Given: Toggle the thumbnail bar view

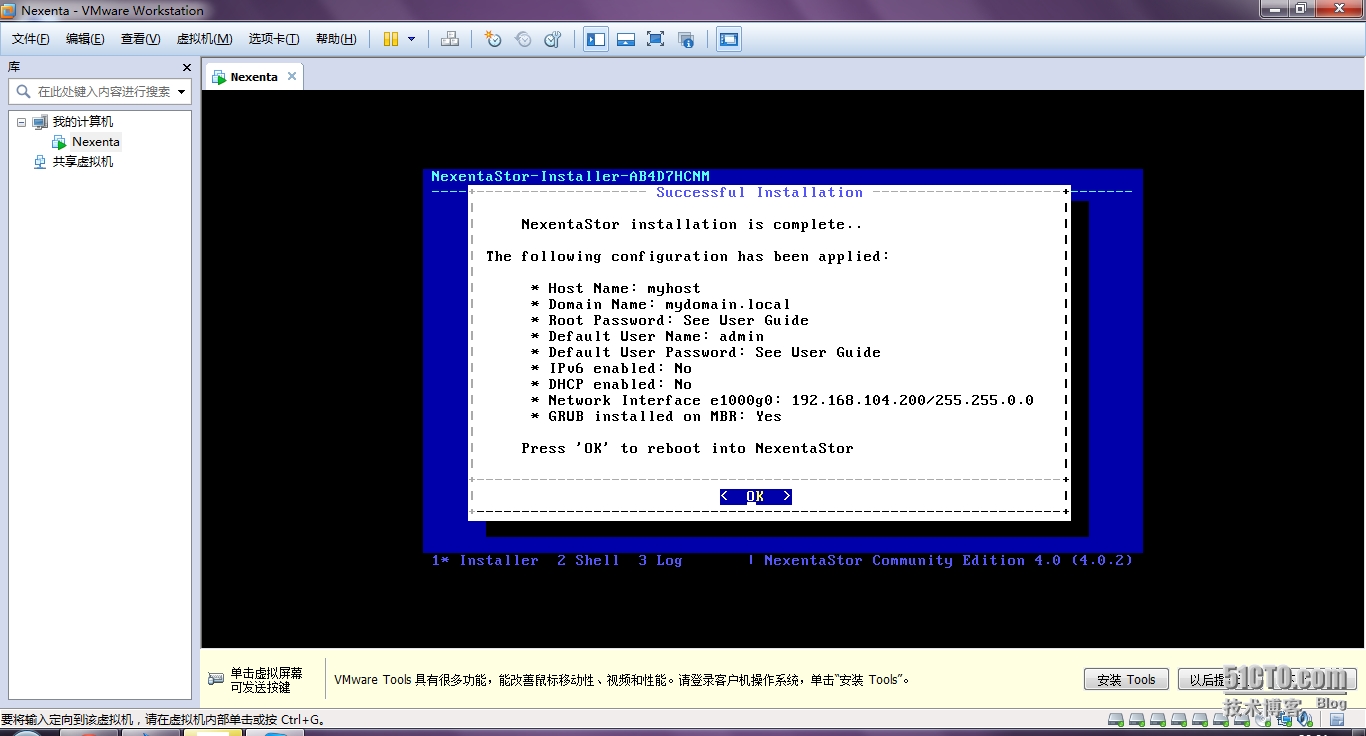Looking at the screenshot, I should [x=626, y=39].
